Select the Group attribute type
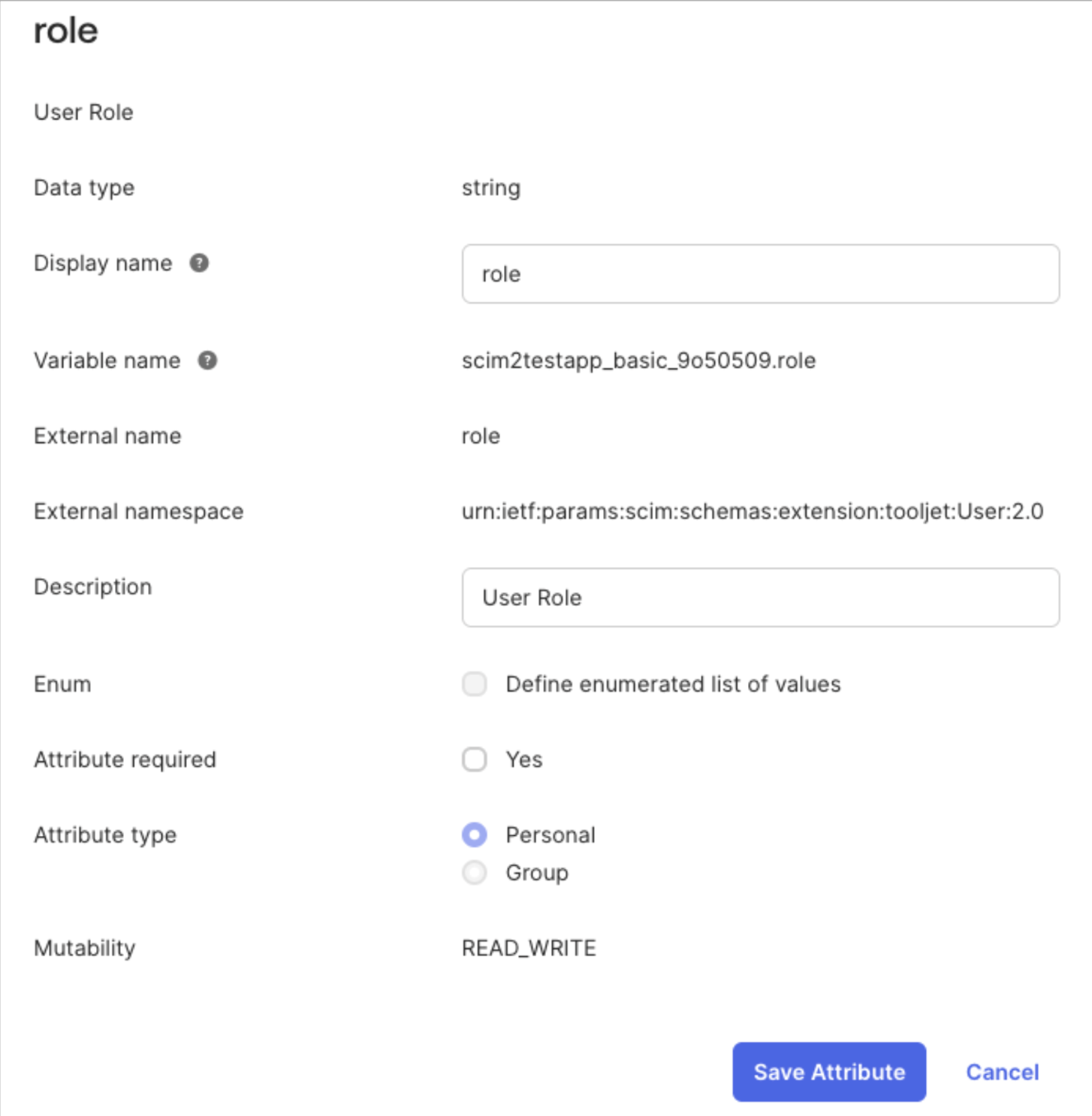This screenshot has width=1092, height=1116. [474, 873]
